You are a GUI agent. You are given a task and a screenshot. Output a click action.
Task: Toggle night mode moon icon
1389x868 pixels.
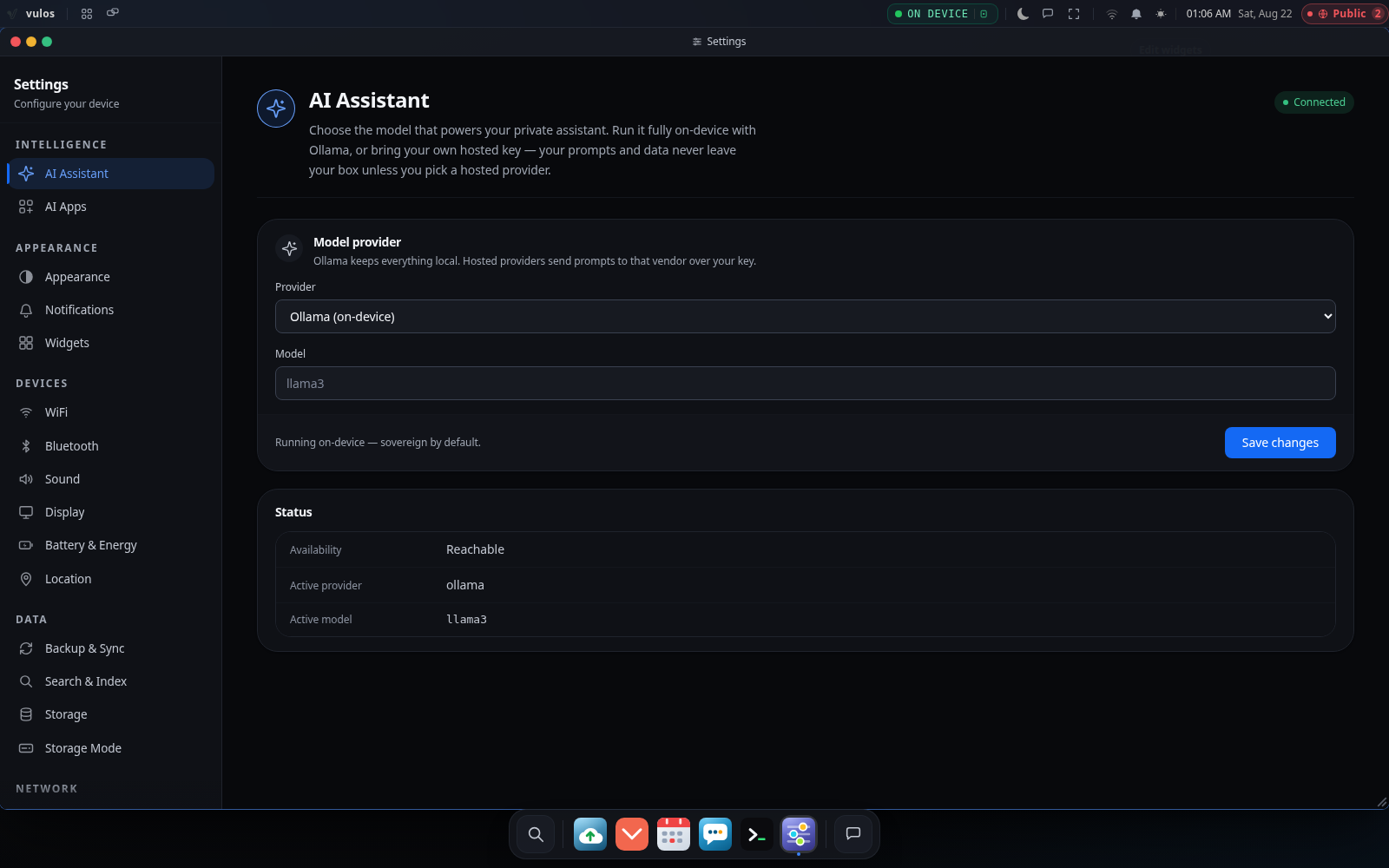pyautogui.click(x=1023, y=14)
